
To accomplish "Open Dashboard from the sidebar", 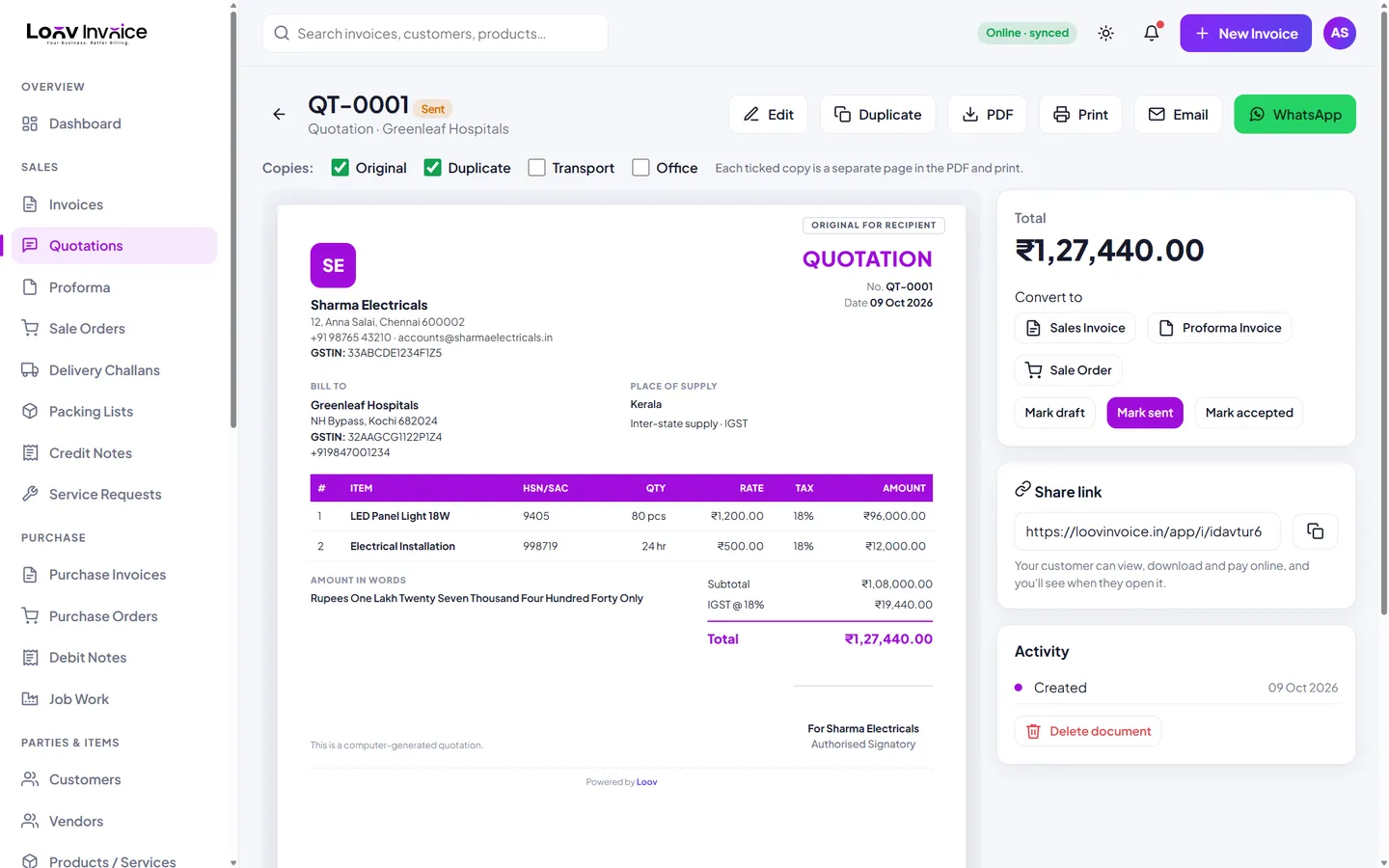I will [114, 123].
